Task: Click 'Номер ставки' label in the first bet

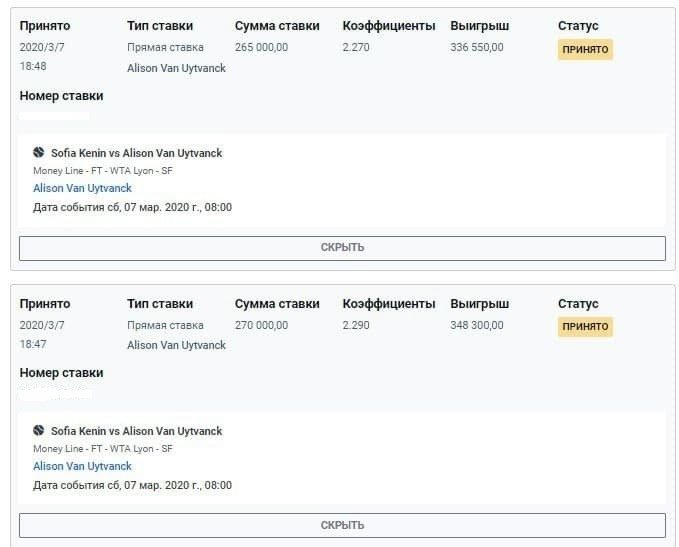Action: pos(61,96)
